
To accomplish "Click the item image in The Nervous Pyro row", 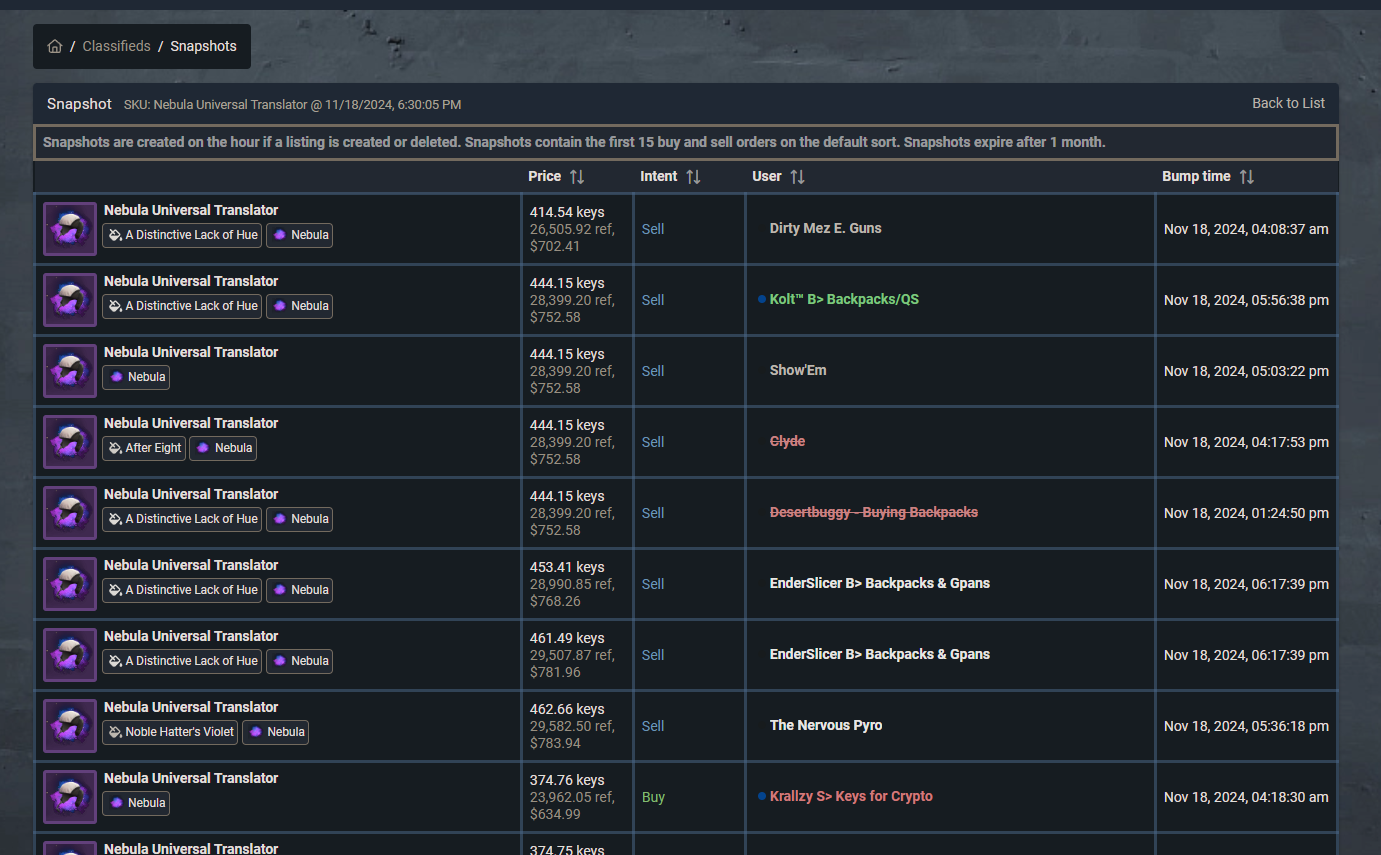I will 70,726.
